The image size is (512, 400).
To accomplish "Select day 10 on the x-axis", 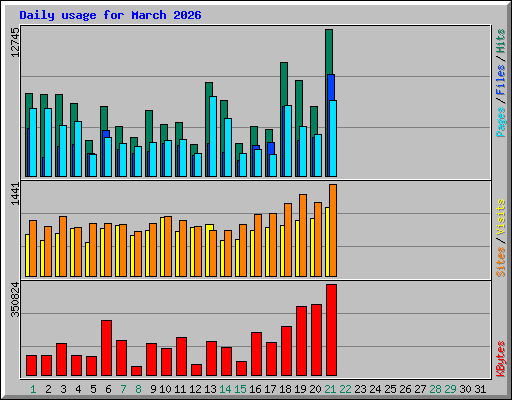I will [x=165, y=389].
